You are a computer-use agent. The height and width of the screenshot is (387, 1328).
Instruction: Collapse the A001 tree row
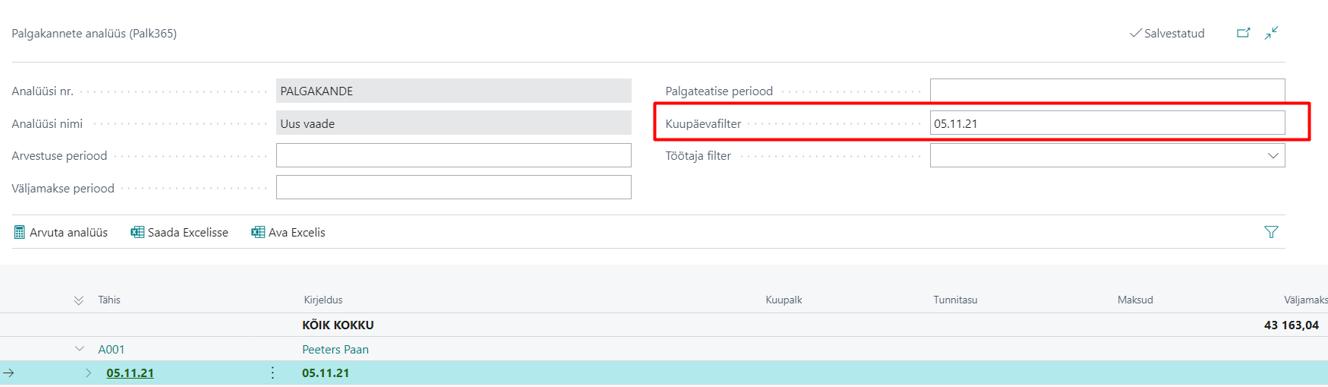80,350
